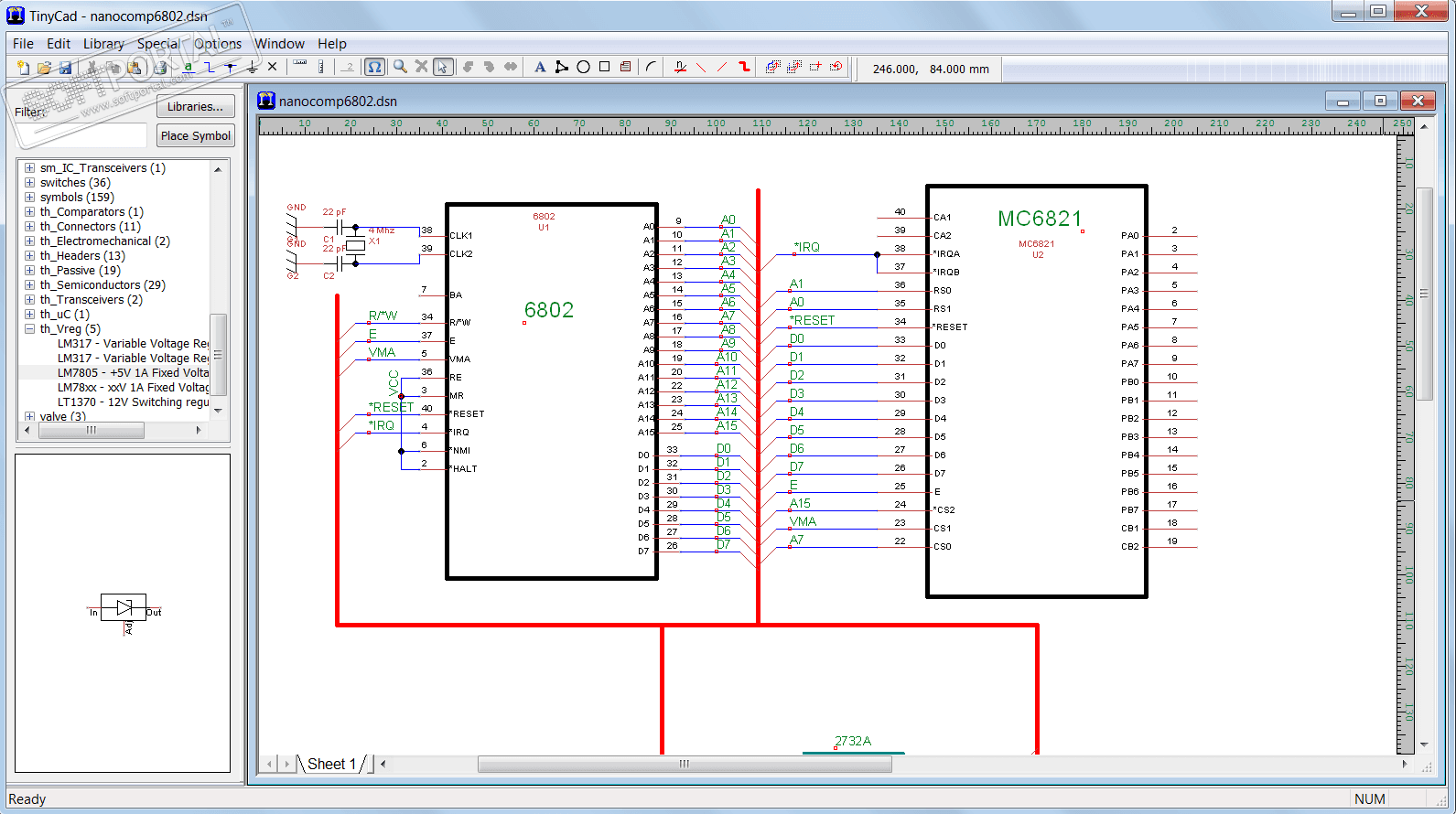Image resolution: width=1456 pixels, height=814 pixels.
Task: Open the Special menu
Action: [158, 44]
